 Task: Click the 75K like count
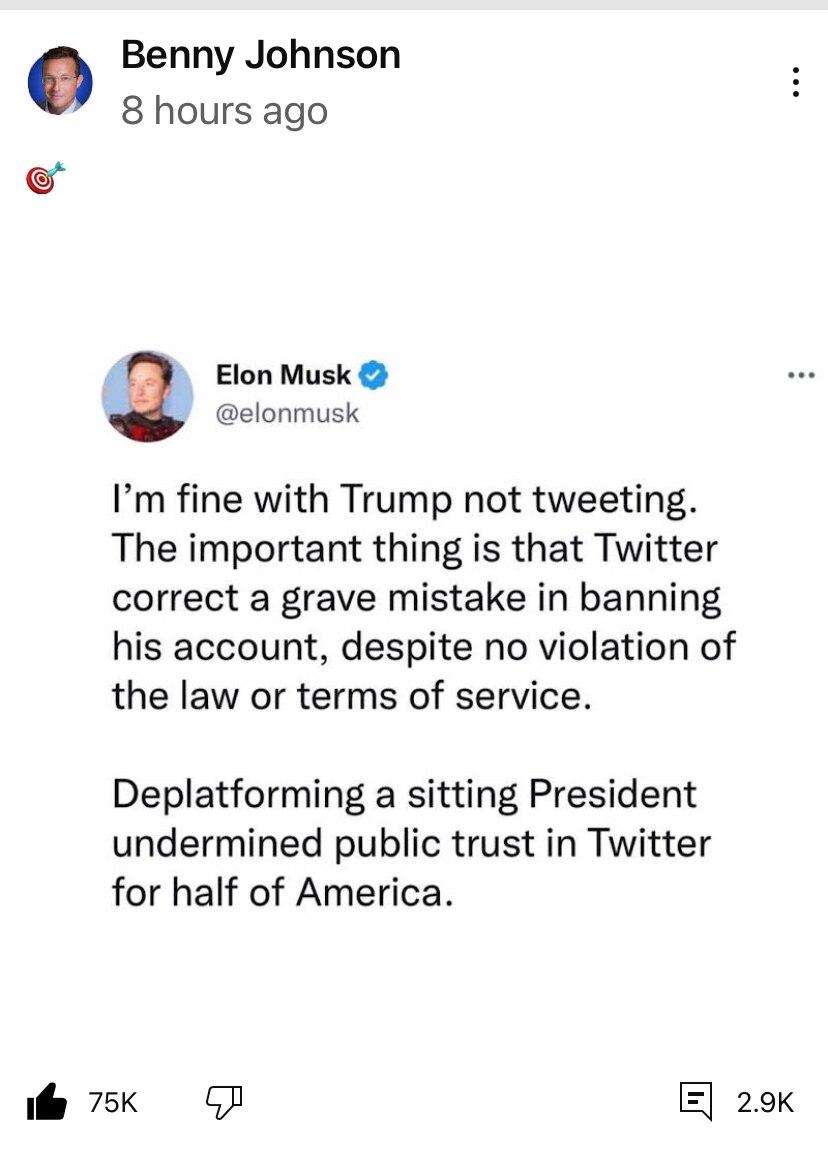(112, 1103)
